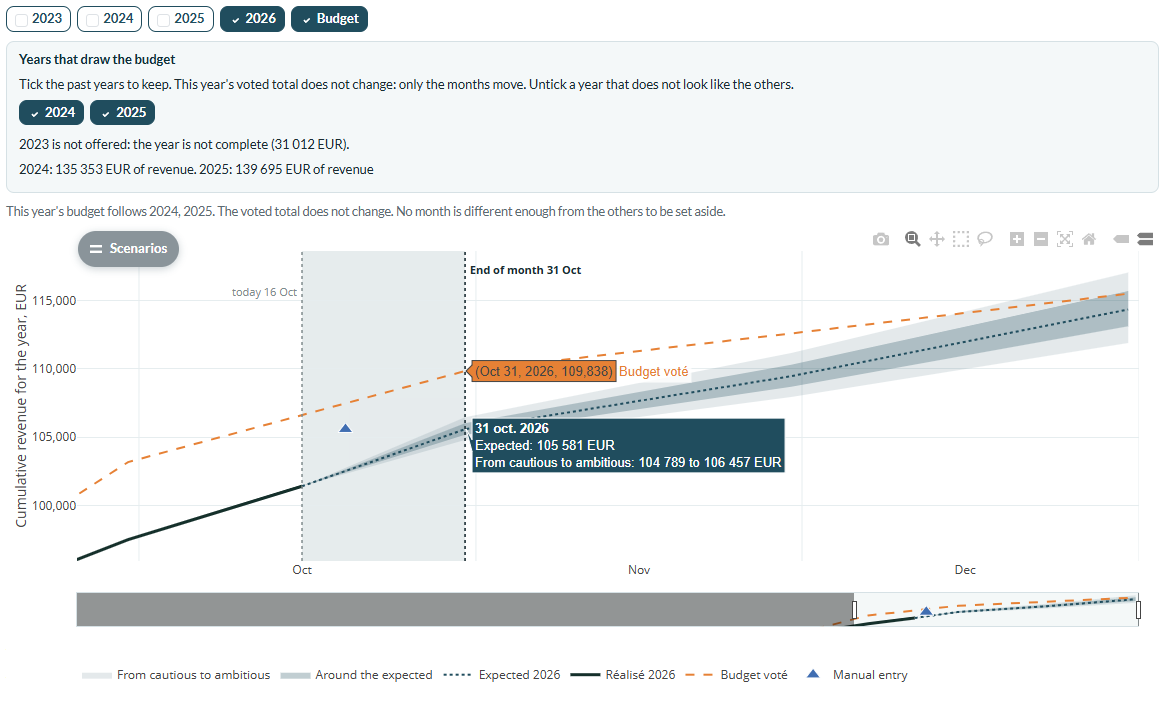Image resolution: width=1169 pixels, height=702 pixels.
Task: Click the orange 'Budget voté' line annotation
Action: point(653,371)
